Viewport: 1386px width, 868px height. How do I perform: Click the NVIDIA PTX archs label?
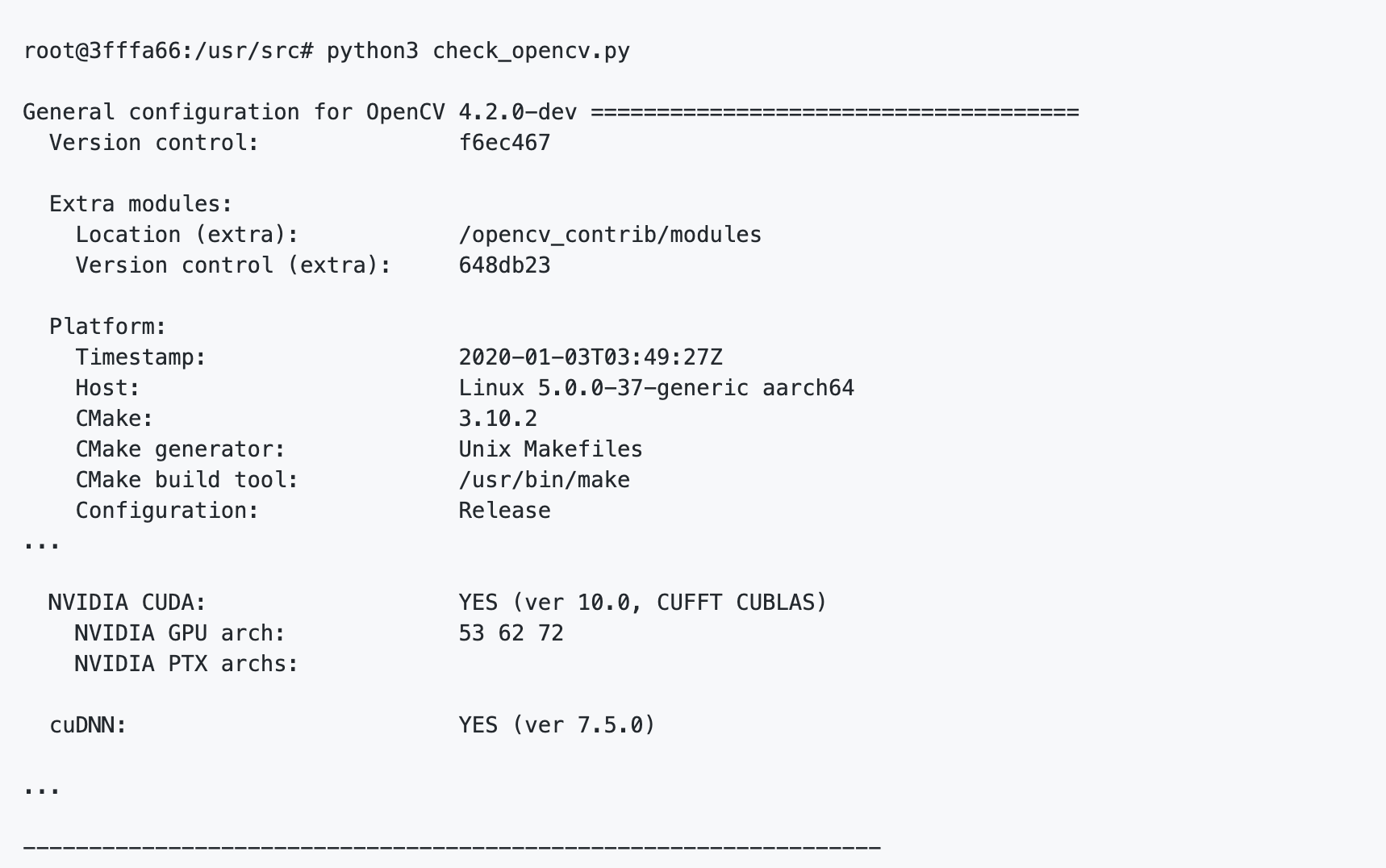coord(186,664)
